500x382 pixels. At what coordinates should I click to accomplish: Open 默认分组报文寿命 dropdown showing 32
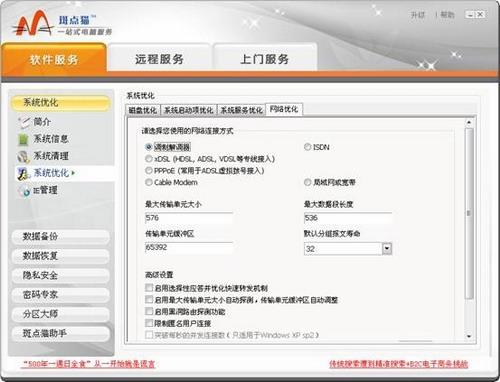[387, 249]
